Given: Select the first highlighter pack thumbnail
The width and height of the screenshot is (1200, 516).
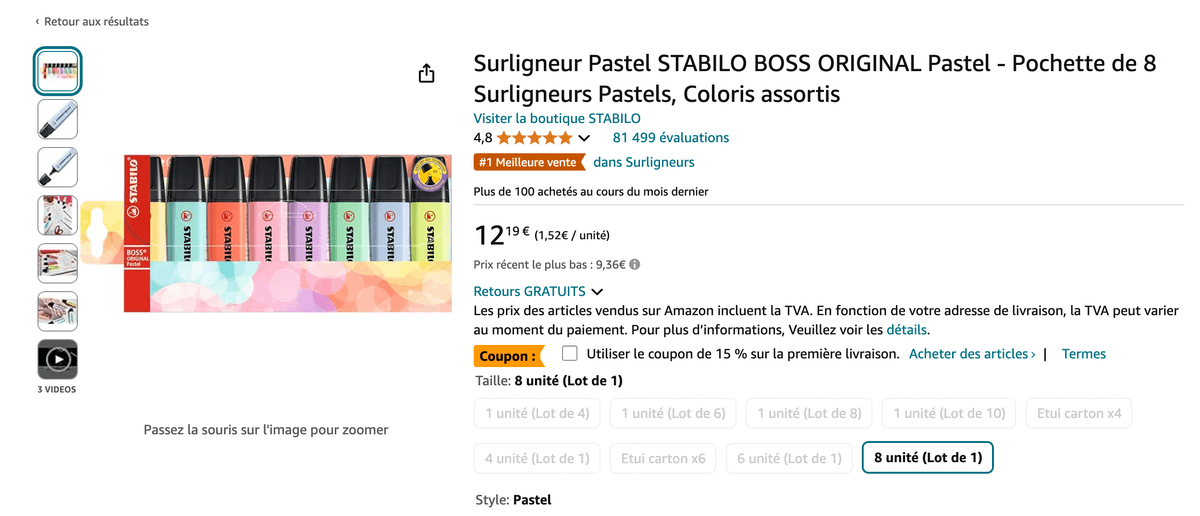Looking at the screenshot, I should [58, 71].
